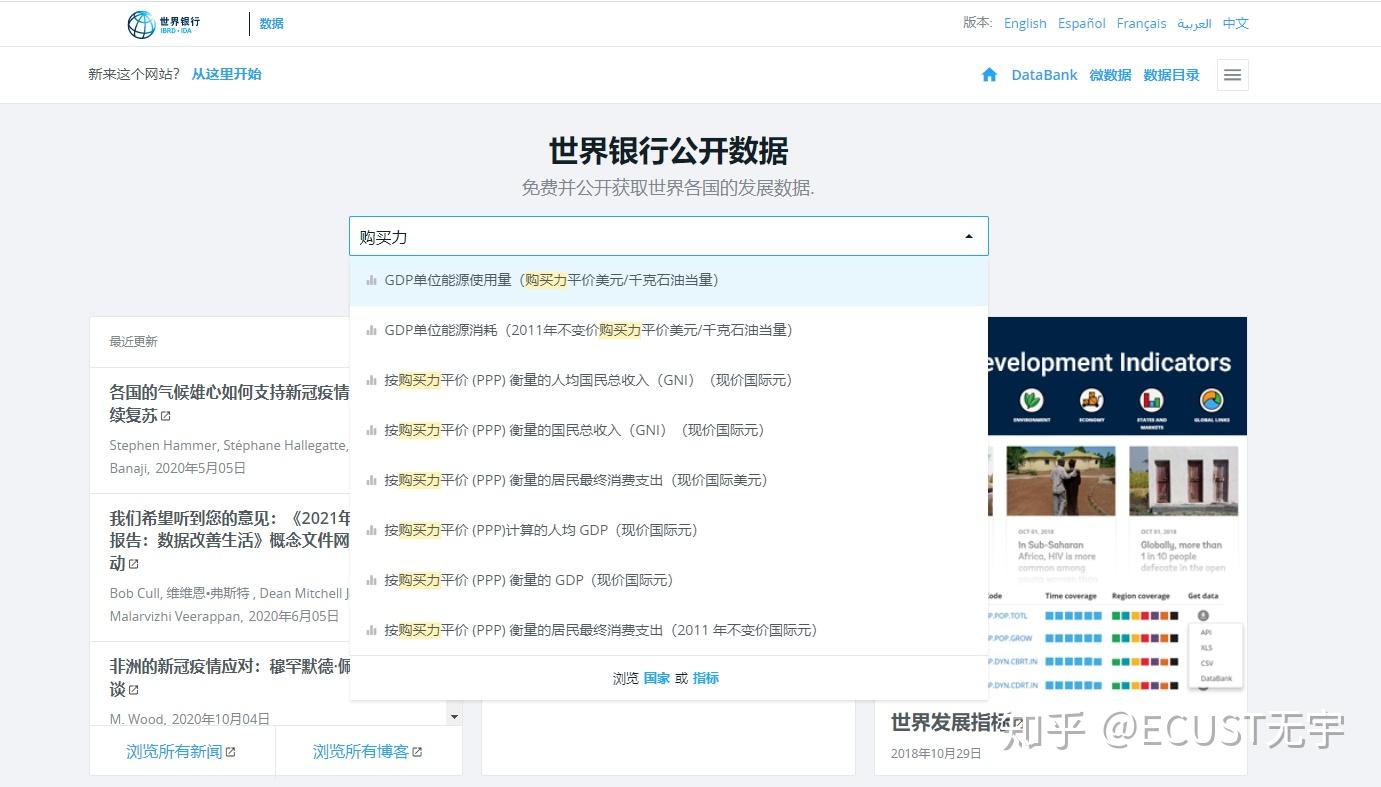Select 居民最终消费支出（现价国际美元）suggestion
The height and width of the screenshot is (787, 1381).
(668, 480)
